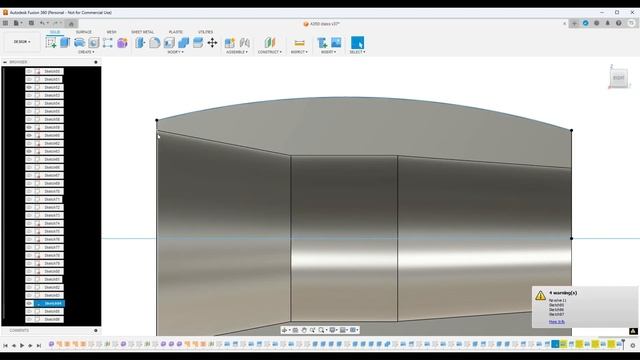Jump timeline to the beginning
The height and width of the screenshot is (360, 640).
(x=5, y=345)
